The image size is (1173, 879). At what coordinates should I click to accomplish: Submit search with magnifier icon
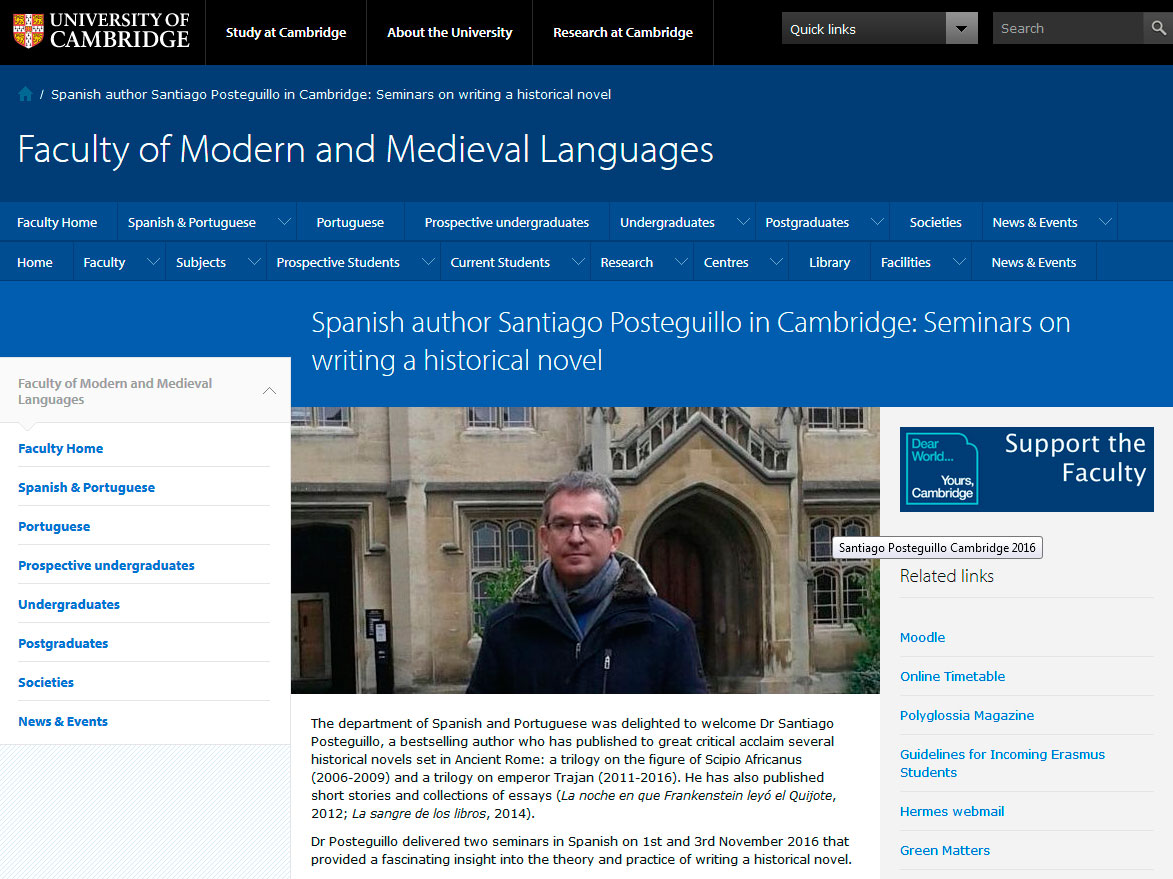pyautogui.click(x=1158, y=28)
